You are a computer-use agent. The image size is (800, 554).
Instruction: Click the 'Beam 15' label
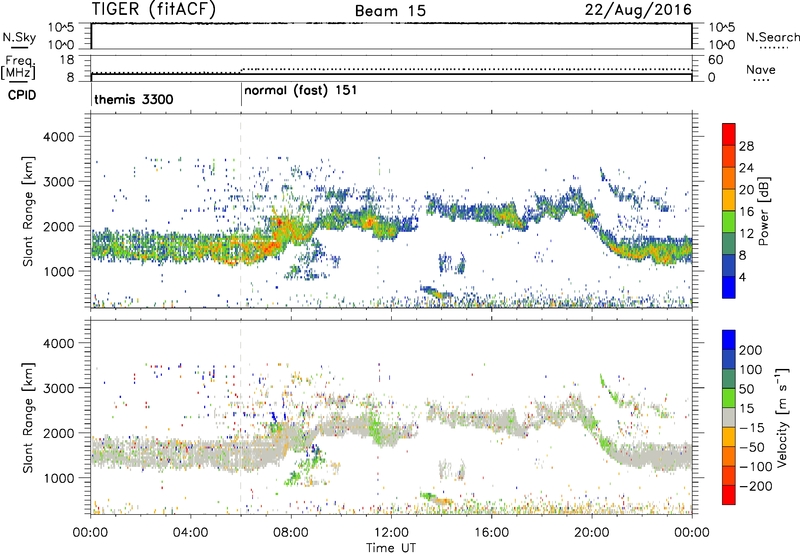pyautogui.click(x=390, y=11)
